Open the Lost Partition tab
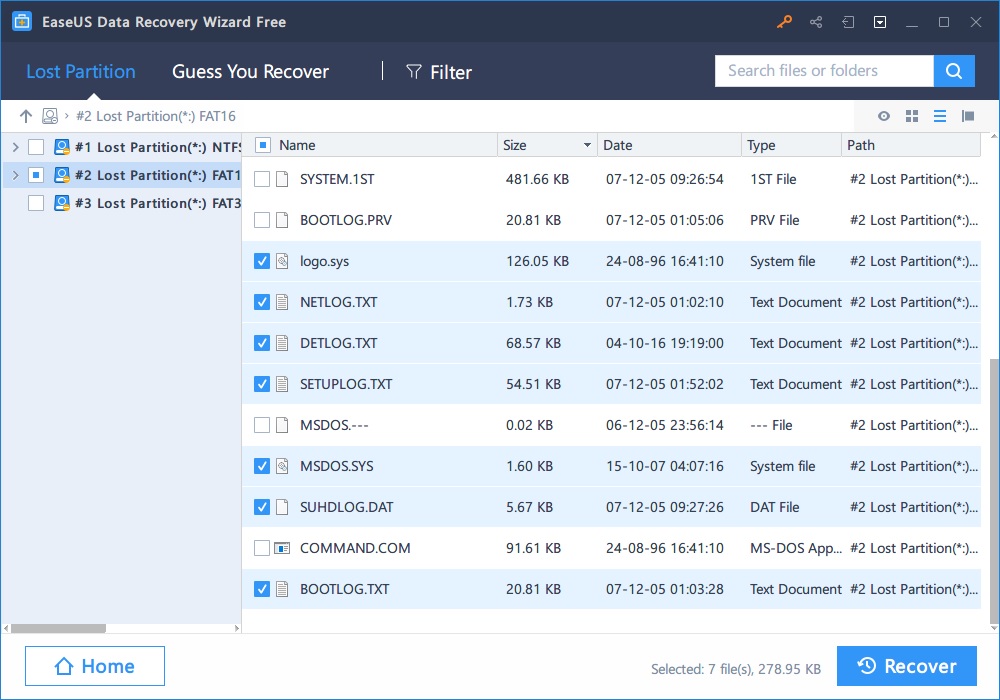 click(x=81, y=71)
